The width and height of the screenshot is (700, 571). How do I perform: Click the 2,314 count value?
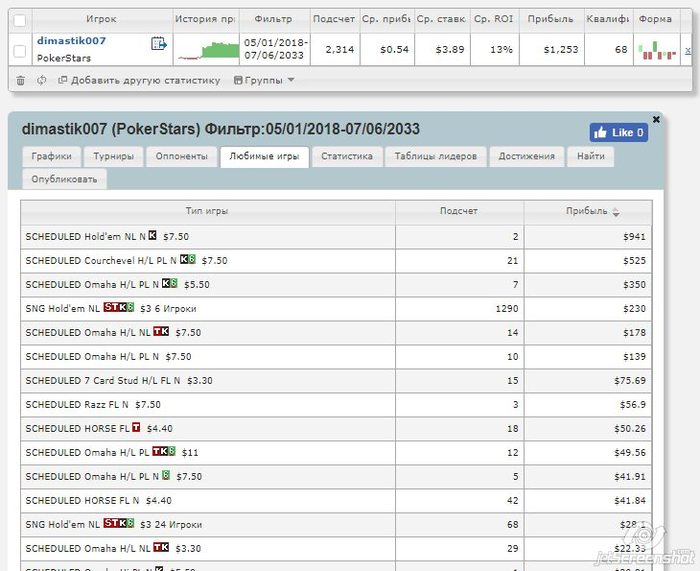tap(340, 50)
